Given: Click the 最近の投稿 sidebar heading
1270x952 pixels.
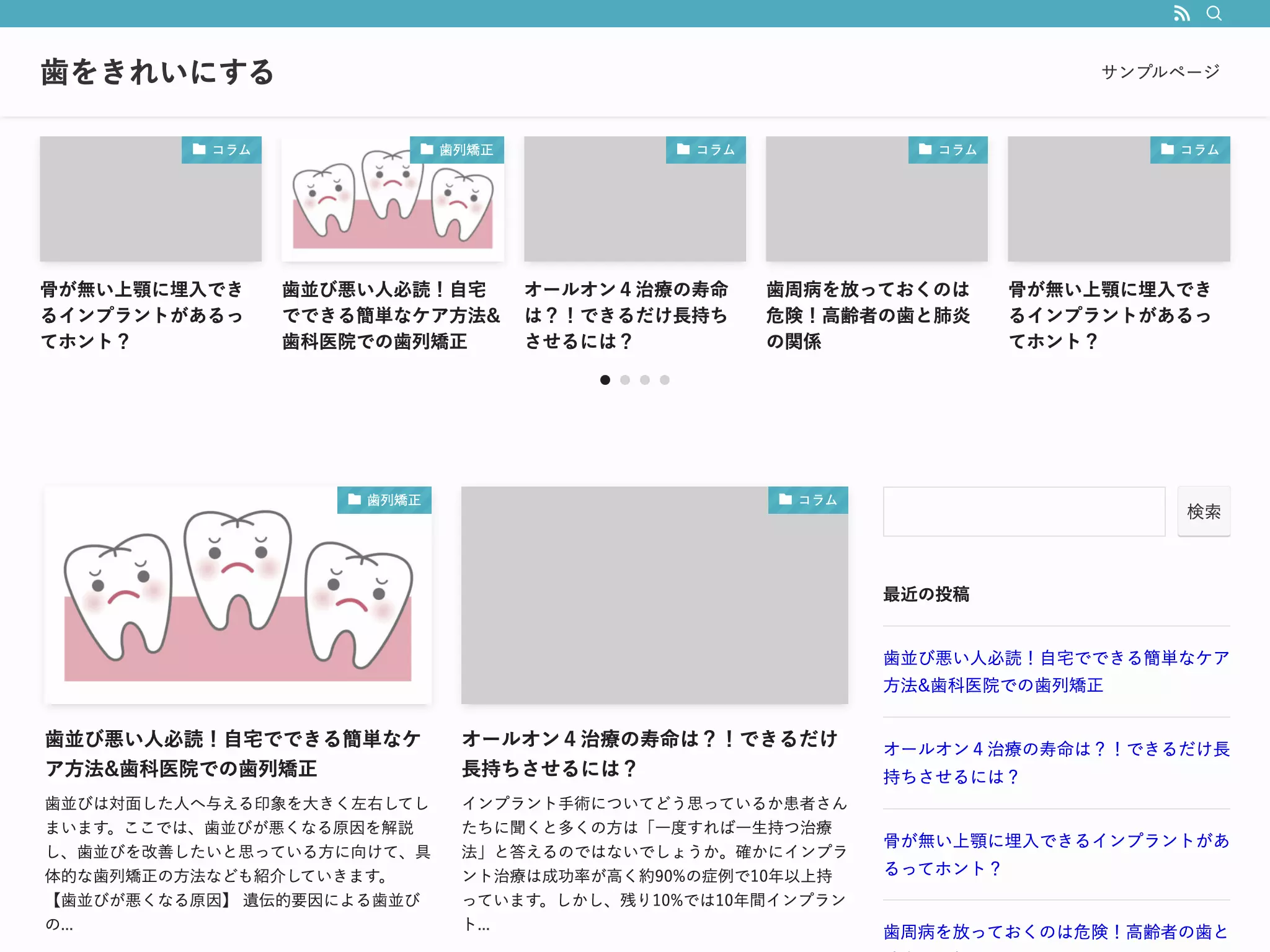Looking at the screenshot, I should (926, 594).
